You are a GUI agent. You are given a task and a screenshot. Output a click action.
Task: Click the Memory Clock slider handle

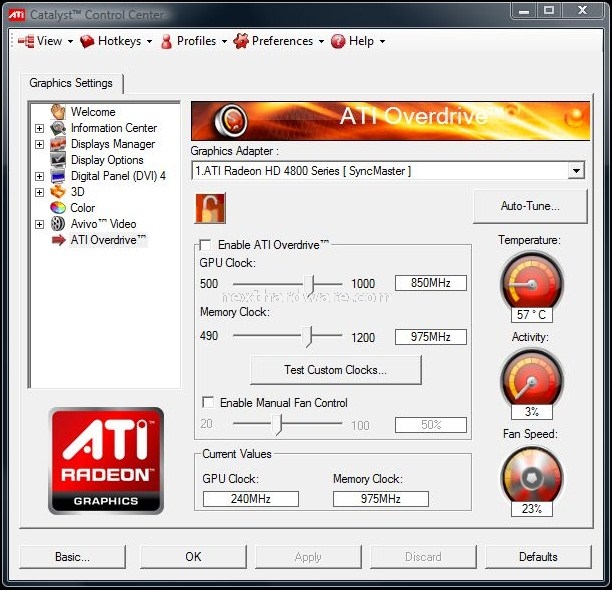click(308, 336)
